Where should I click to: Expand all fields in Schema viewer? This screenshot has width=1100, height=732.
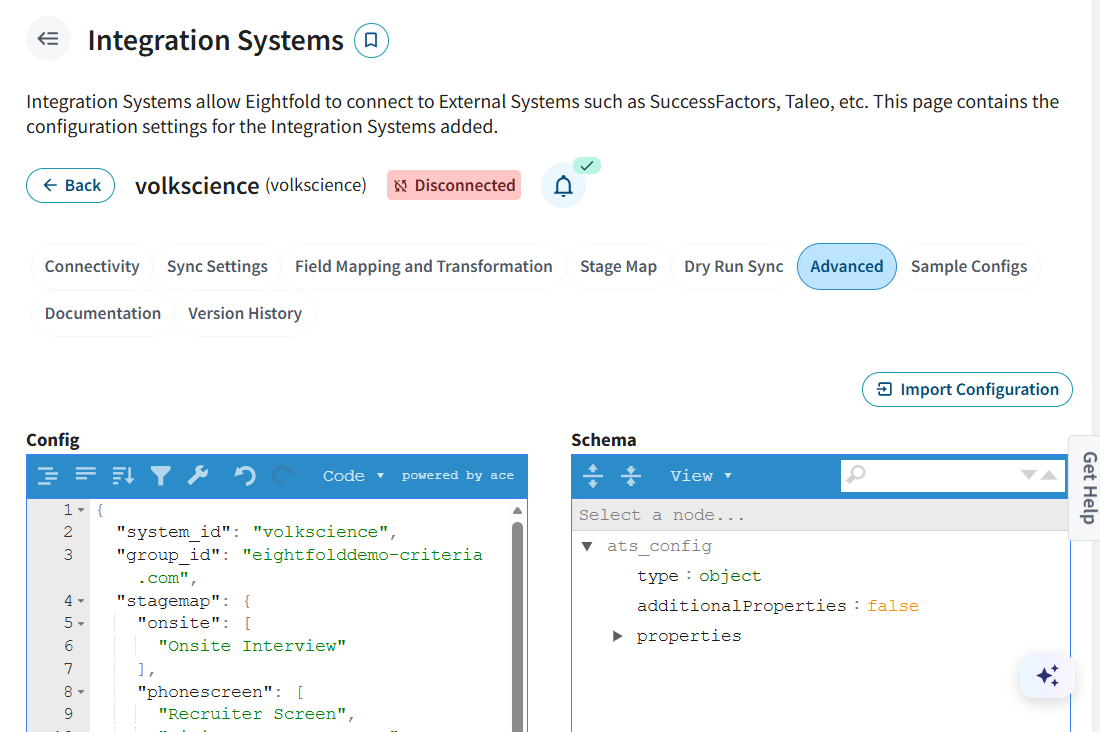[x=593, y=476]
